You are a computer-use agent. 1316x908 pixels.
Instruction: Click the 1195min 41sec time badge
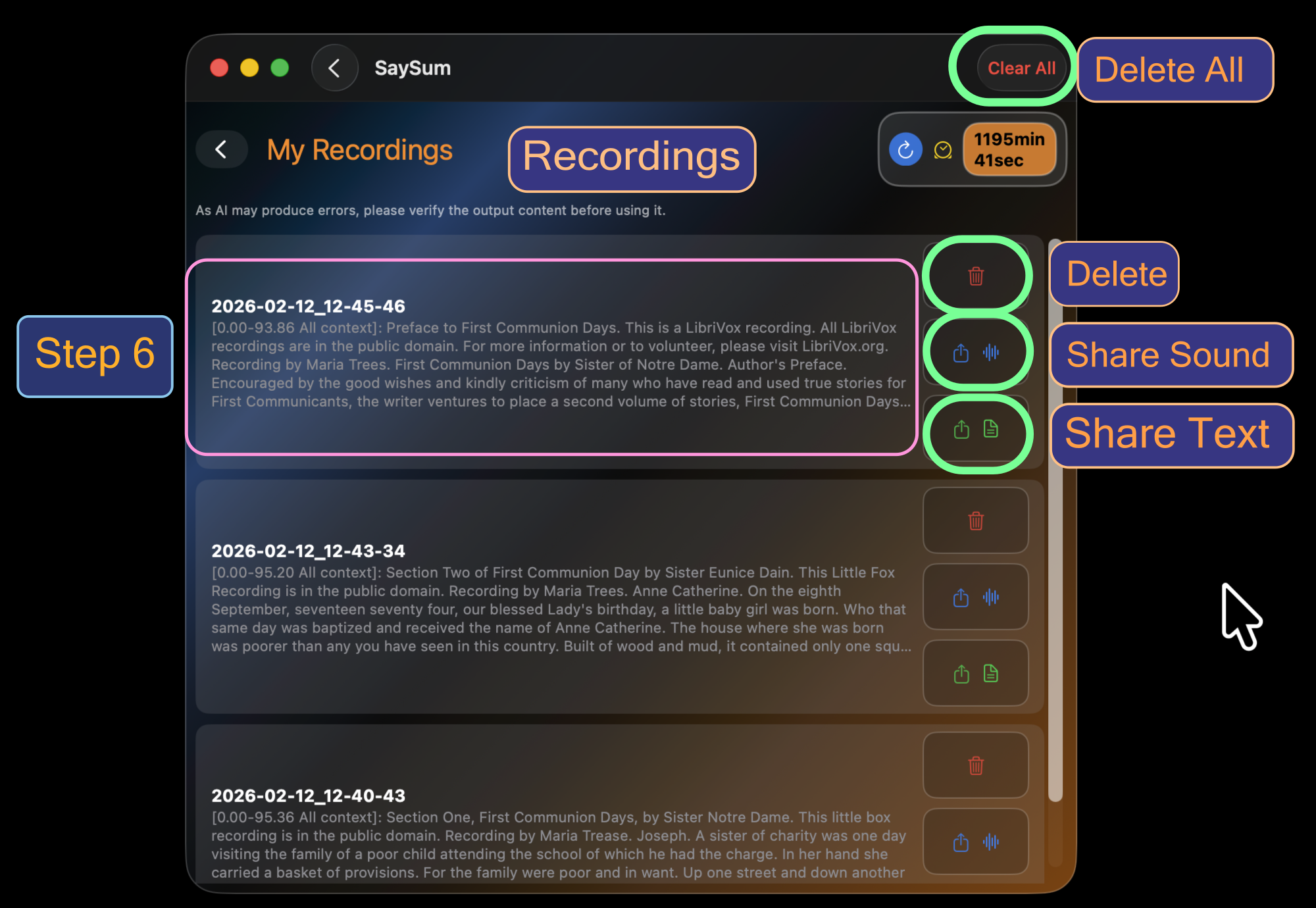(x=1009, y=149)
